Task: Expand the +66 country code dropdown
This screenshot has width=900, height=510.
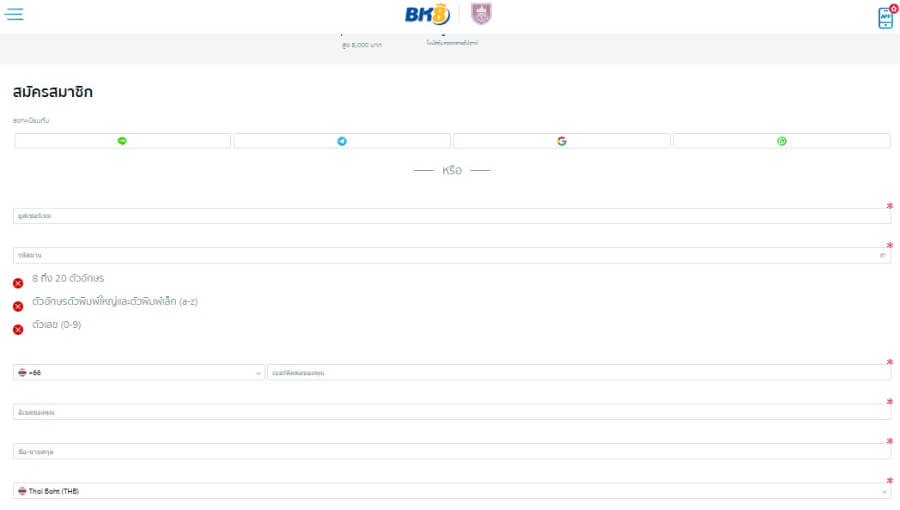Action: [140, 373]
